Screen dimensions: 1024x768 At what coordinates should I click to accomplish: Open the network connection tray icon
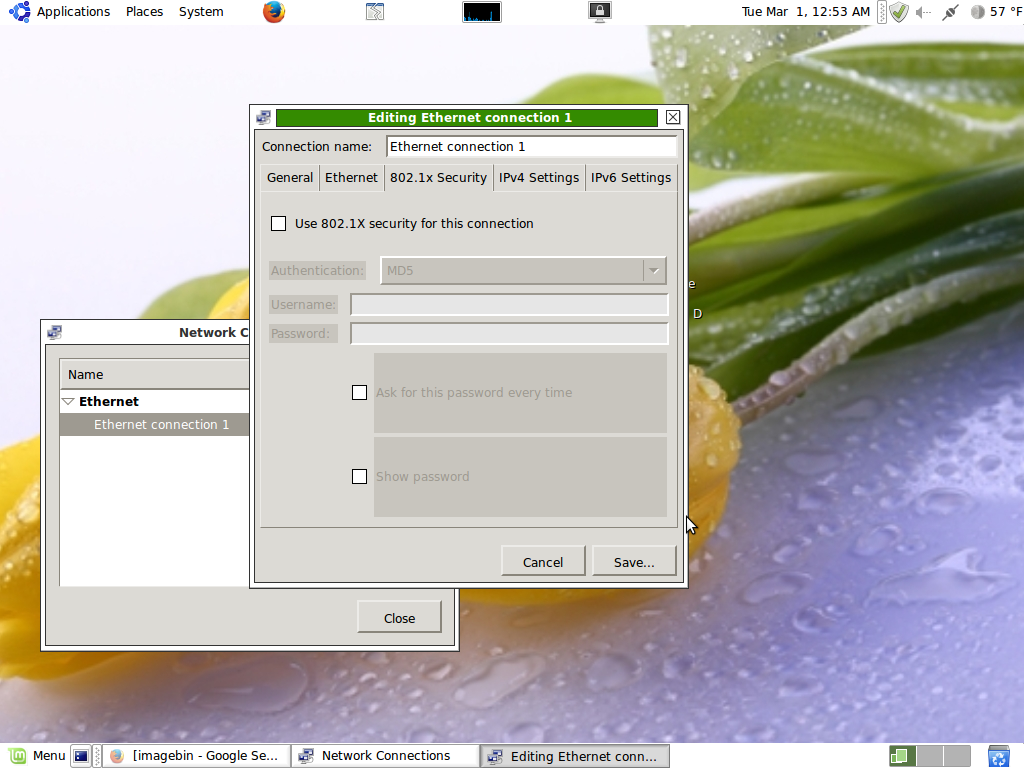[951, 12]
